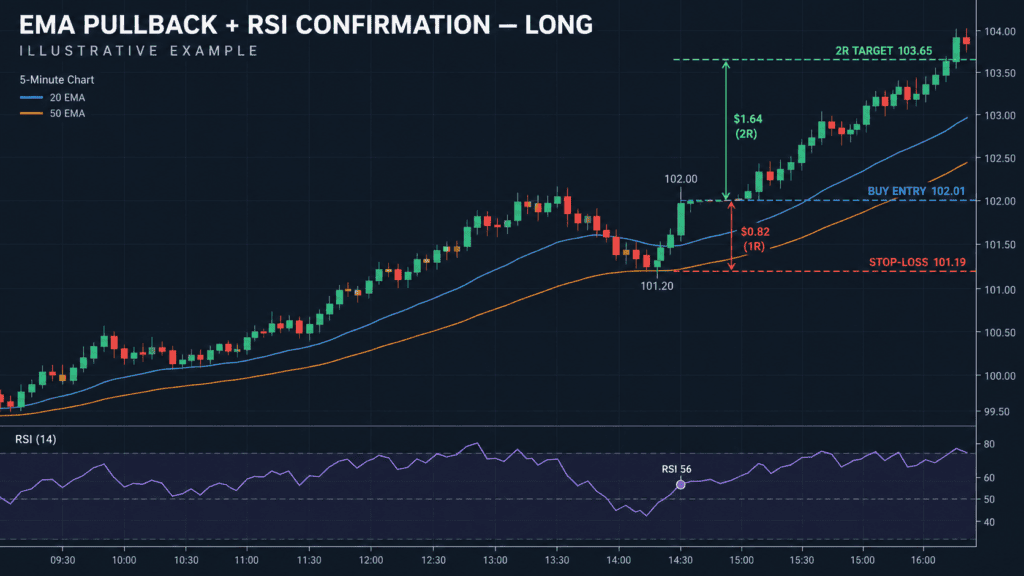This screenshot has width=1024, height=576.
Task: Select the "BUY ENTRY 102.01" label
Action: [x=916, y=191]
